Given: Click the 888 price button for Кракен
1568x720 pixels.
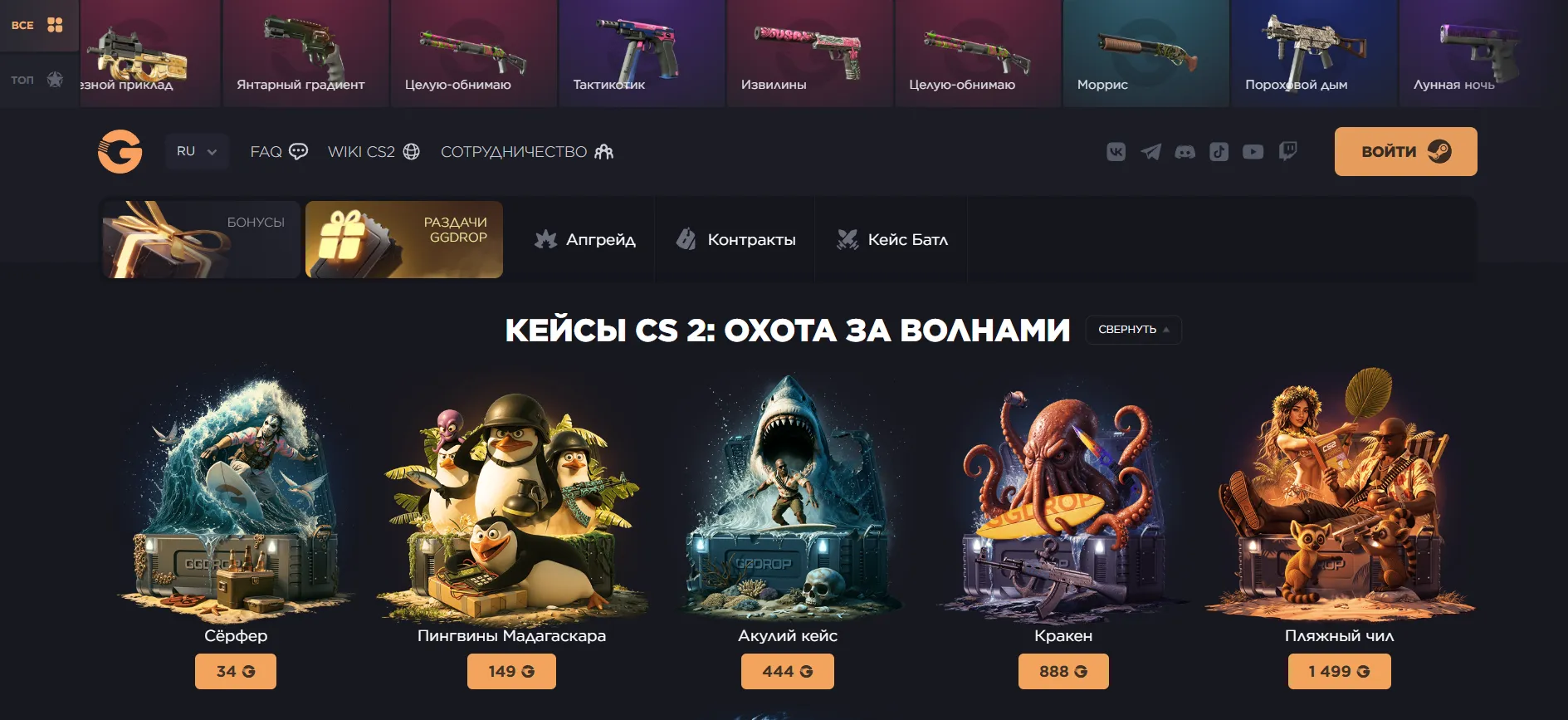Looking at the screenshot, I should [1063, 672].
